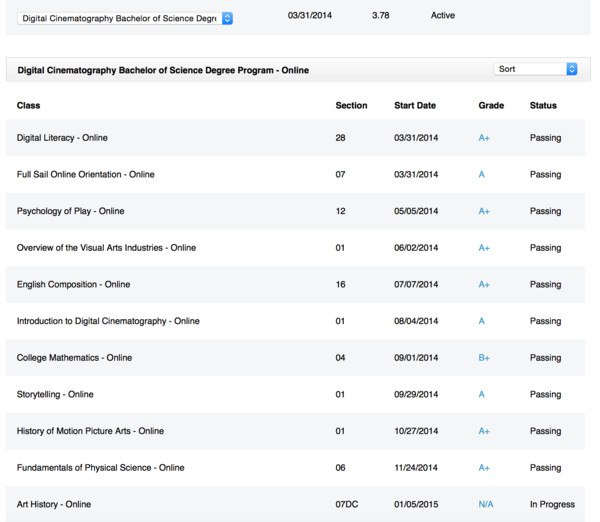Click the Passing status for Digital Literacy
Image resolution: width=600 pixels, height=522 pixels.
[x=546, y=138]
